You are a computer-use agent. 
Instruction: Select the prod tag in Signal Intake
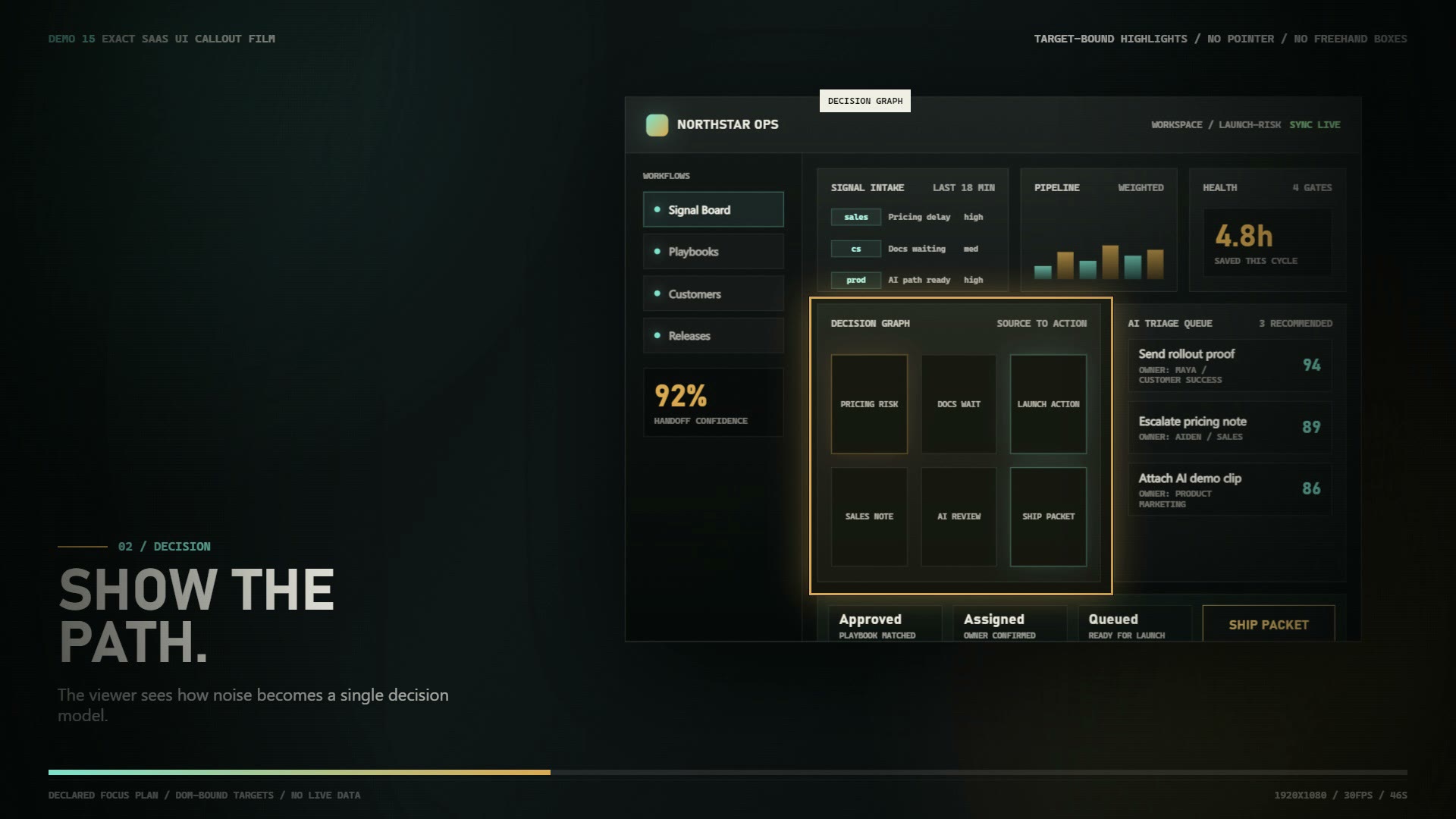click(855, 280)
